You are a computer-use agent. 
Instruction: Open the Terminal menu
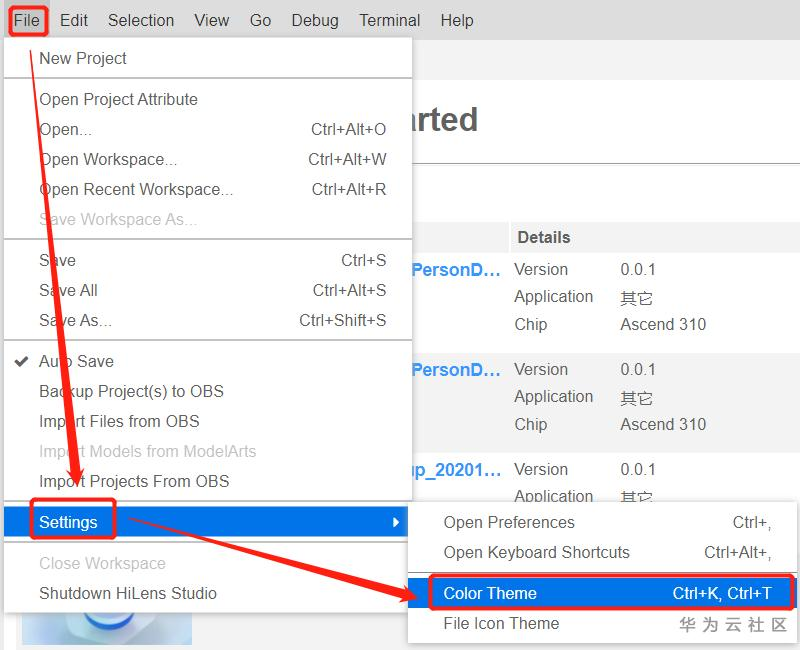(x=390, y=20)
